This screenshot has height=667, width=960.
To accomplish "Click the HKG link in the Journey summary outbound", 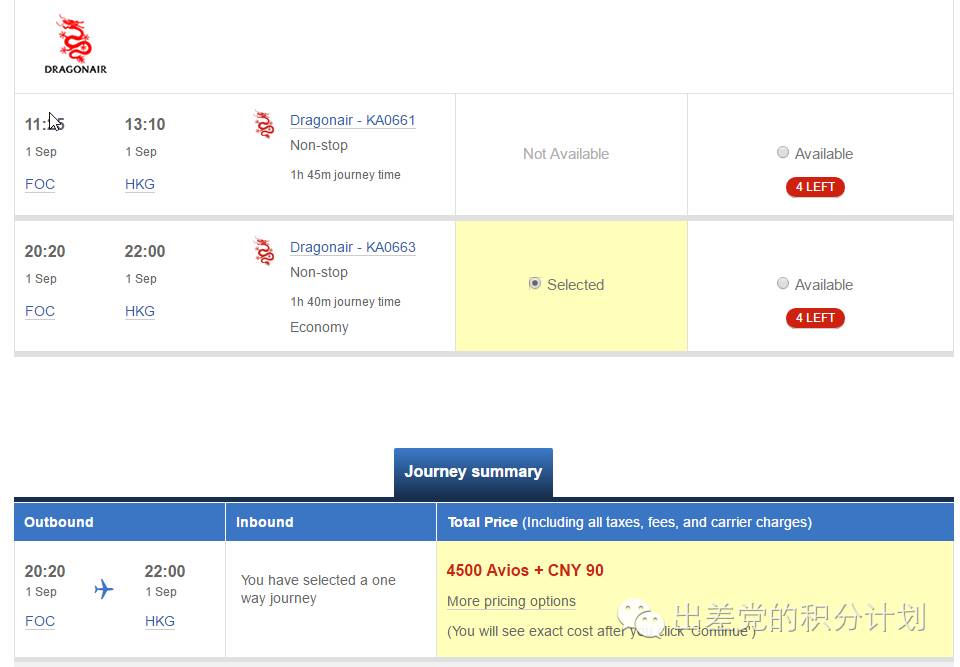I will [160, 621].
